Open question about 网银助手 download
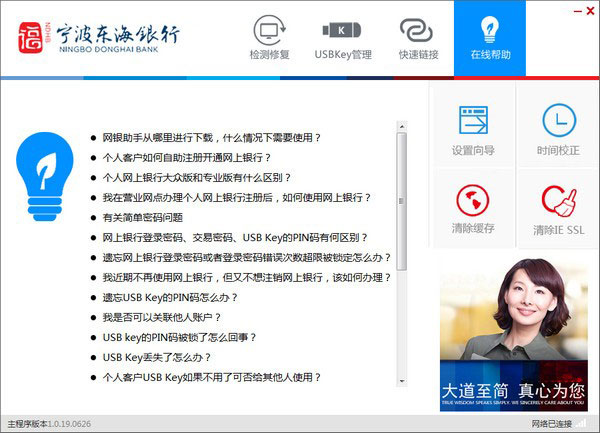 pyautogui.click(x=212, y=137)
